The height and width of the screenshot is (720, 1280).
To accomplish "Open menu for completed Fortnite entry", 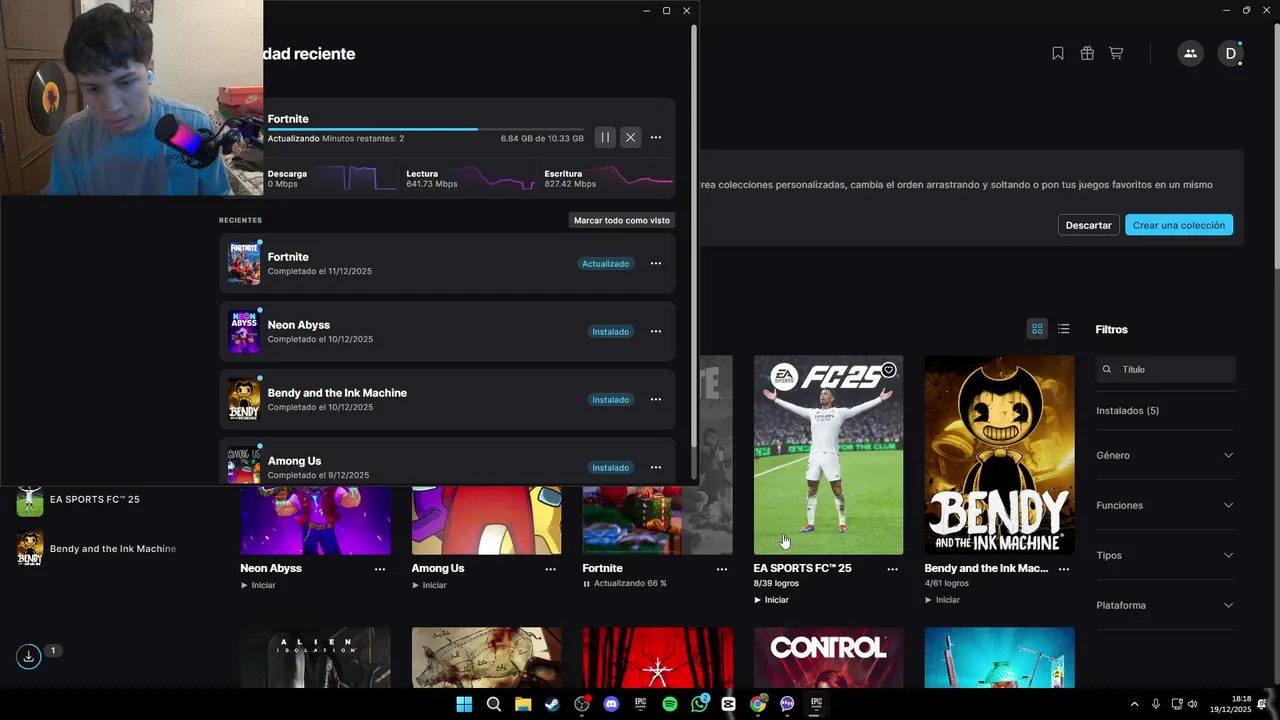I will [656, 264].
